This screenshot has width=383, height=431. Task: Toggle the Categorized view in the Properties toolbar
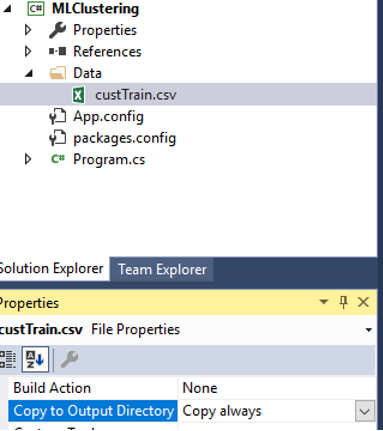point(8,359)
